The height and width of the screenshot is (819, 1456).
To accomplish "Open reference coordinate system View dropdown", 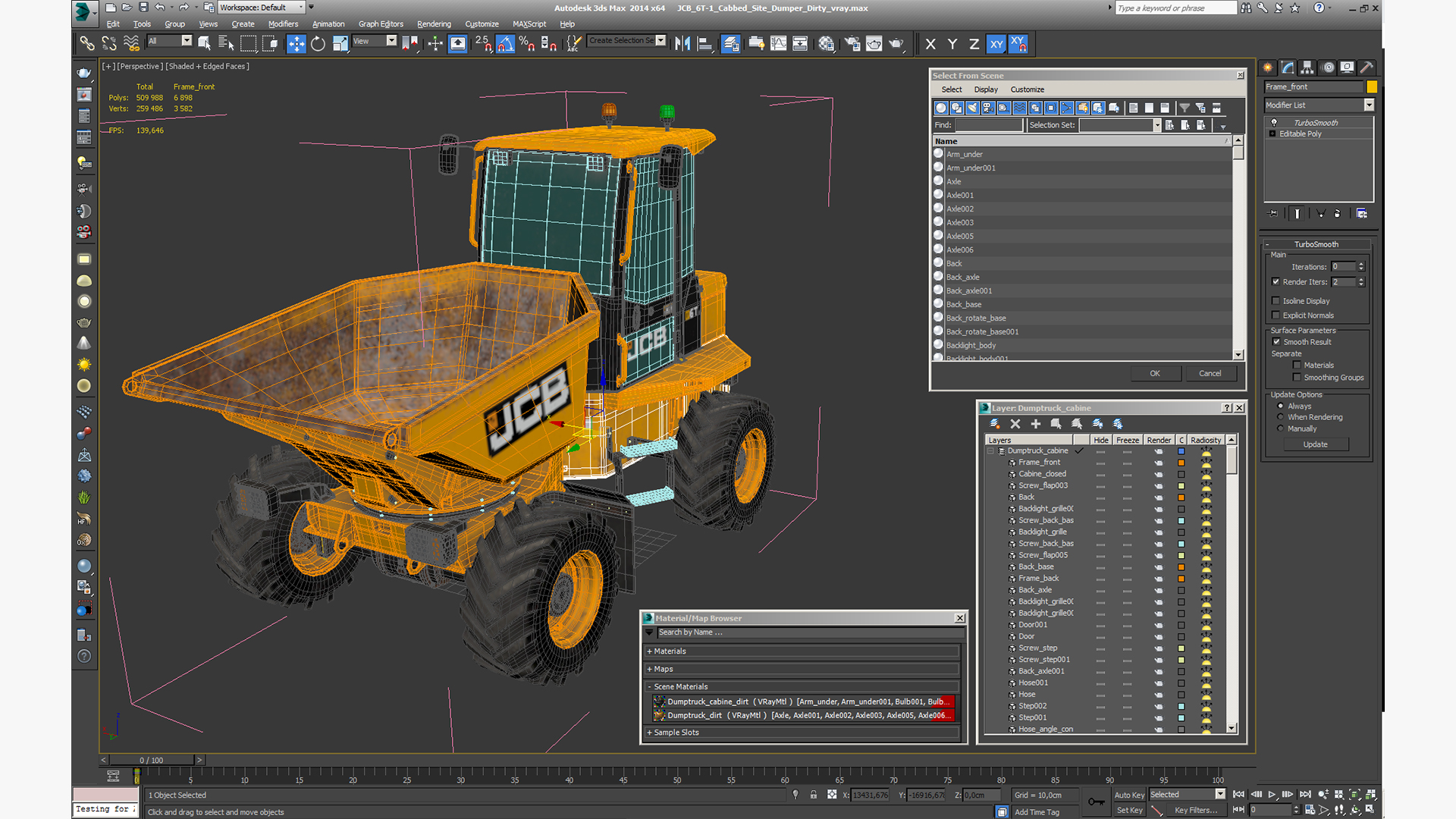I will point(375,41).
